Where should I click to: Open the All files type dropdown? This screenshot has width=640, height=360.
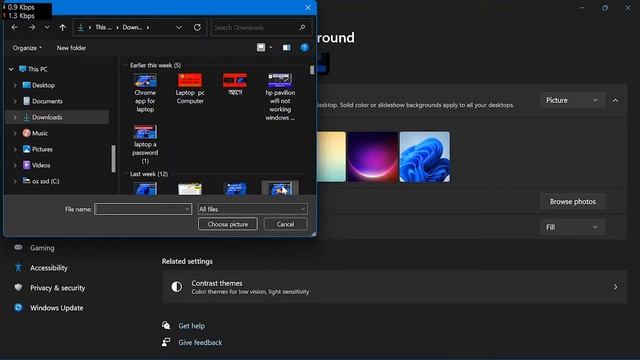click(x=252, y=209)
